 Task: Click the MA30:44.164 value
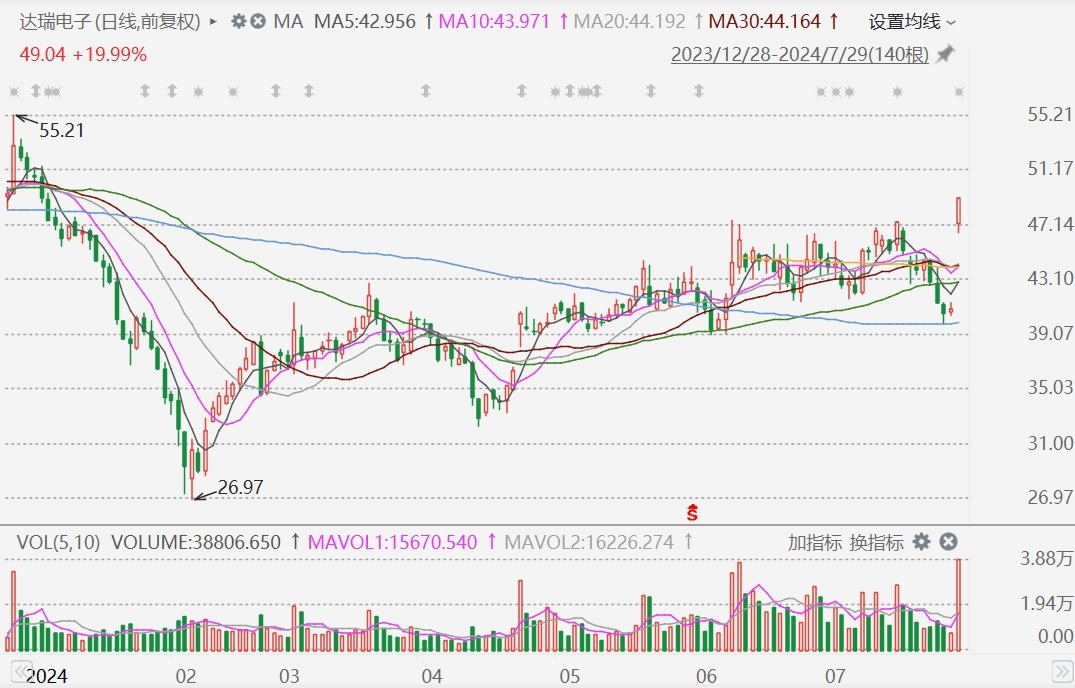pyautogui.click(x=764, y=22)
